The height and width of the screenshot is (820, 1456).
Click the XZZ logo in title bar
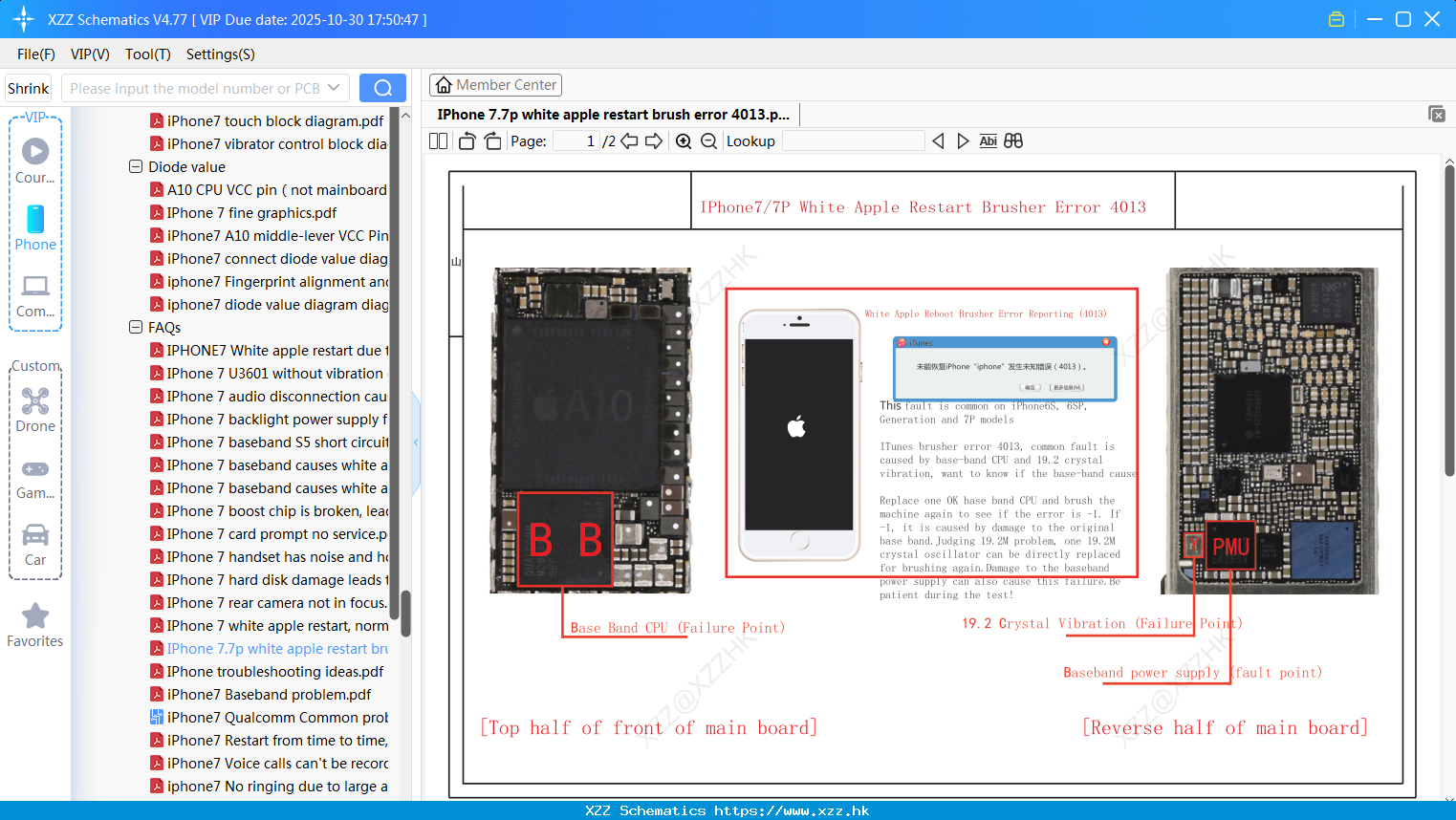(23, 19)
